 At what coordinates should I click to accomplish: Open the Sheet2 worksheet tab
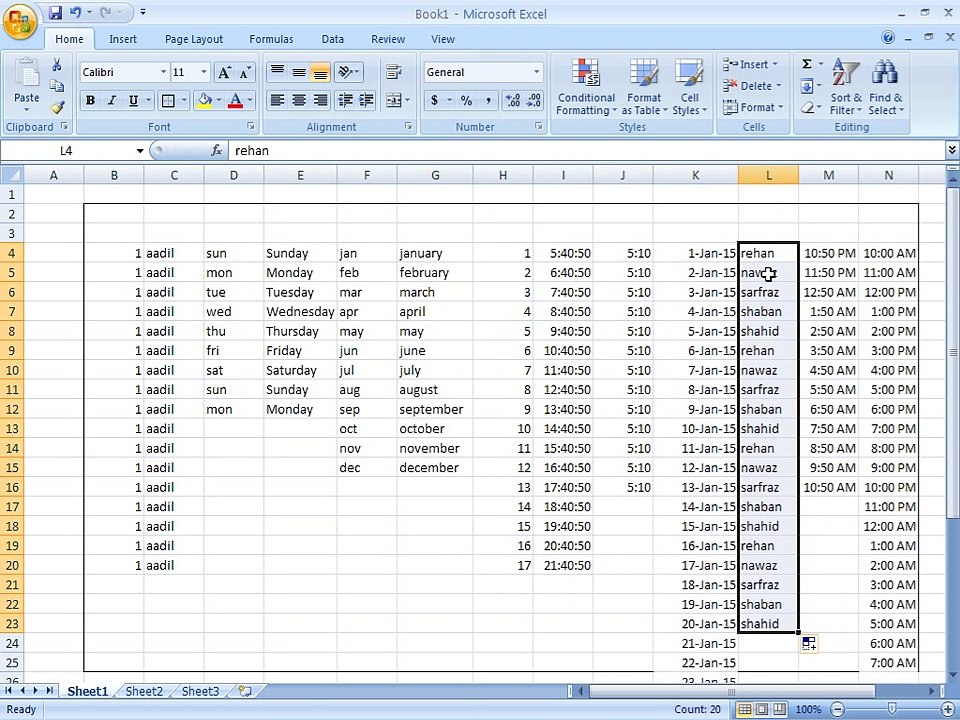[144, 691]
